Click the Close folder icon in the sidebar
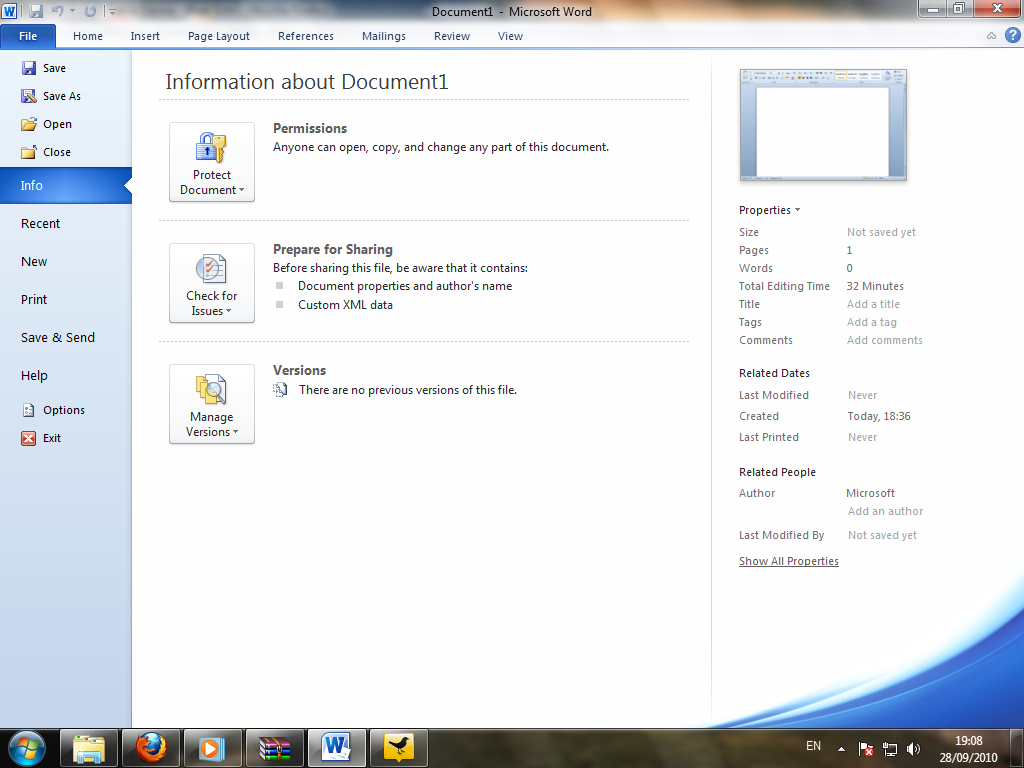1024x768 pixels. click(x=29, y=152)
